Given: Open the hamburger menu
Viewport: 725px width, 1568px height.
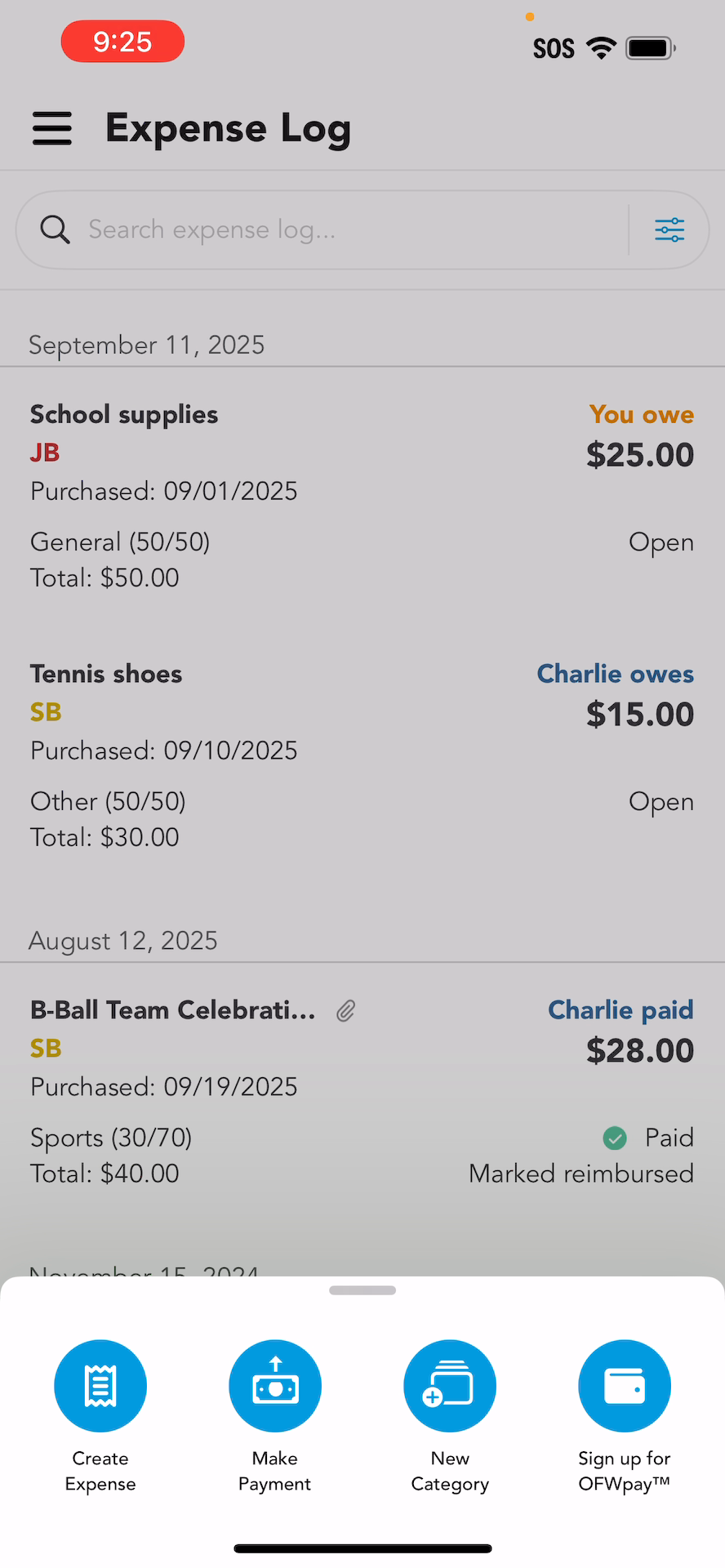Looking at the screenshot, I should (x=52, y=128).
